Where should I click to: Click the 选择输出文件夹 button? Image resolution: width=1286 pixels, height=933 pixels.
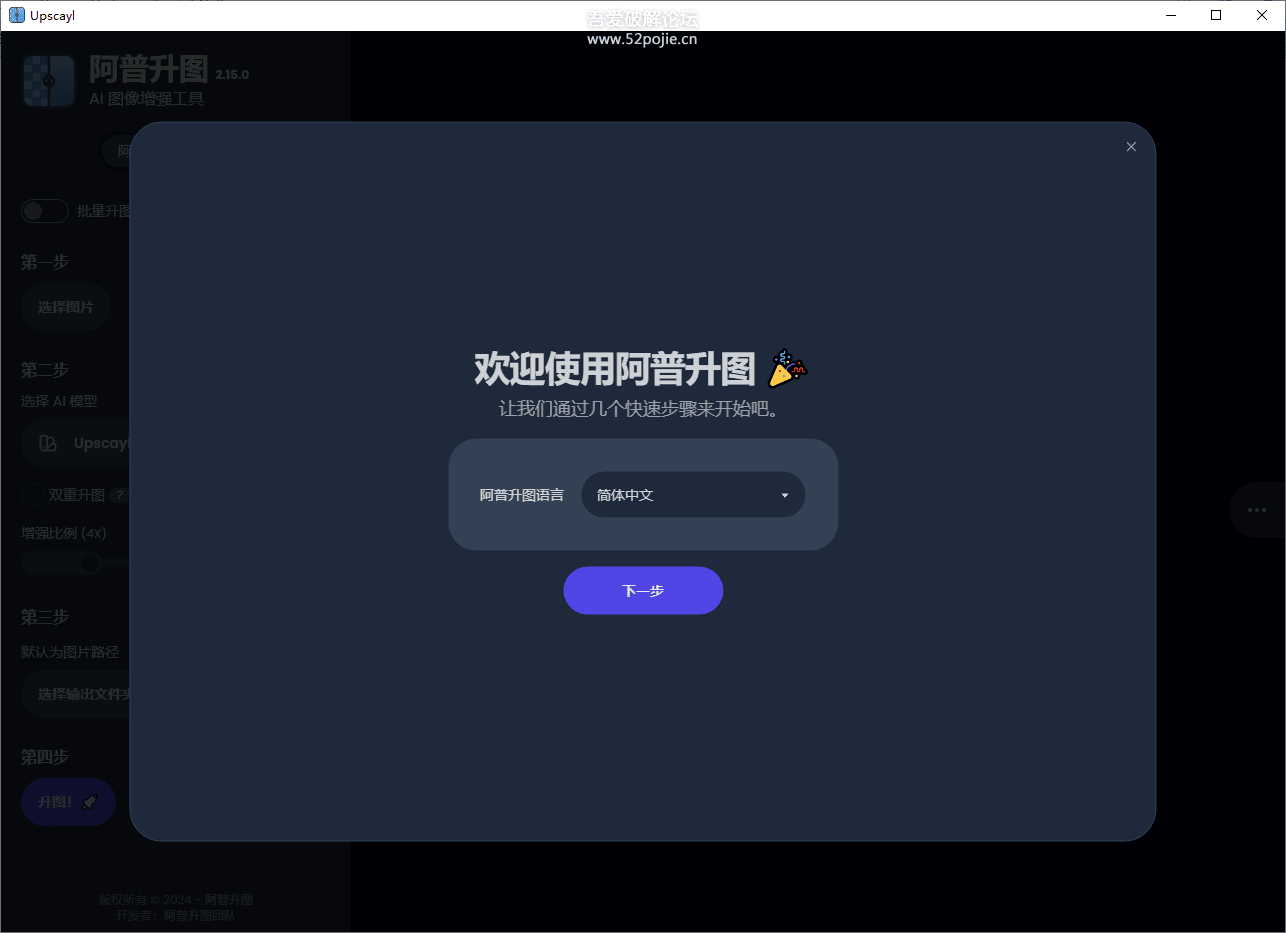[76, 694]
